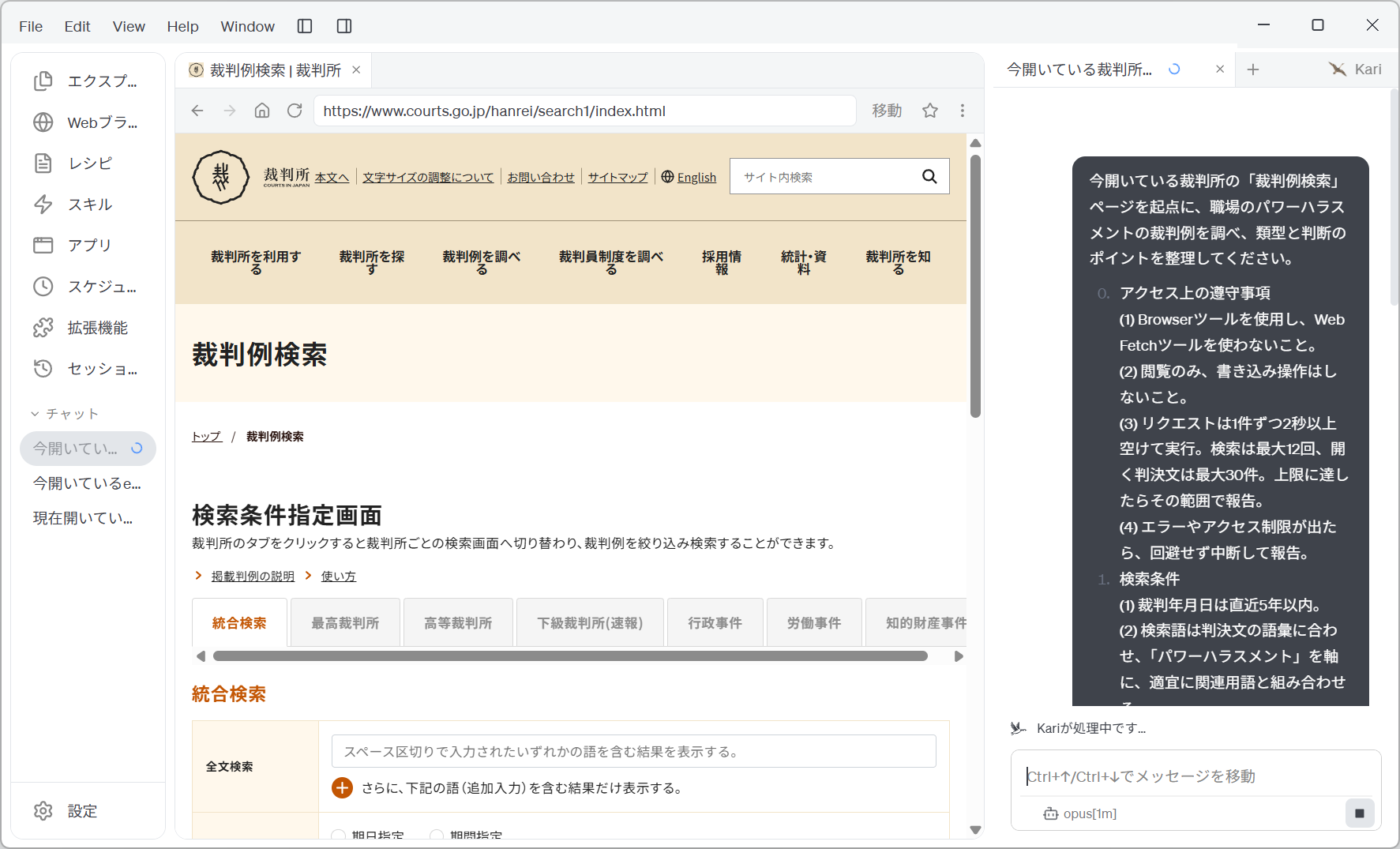Go back in the embedded browser
The image size is (1400, 849).
[x=197, y=111]
